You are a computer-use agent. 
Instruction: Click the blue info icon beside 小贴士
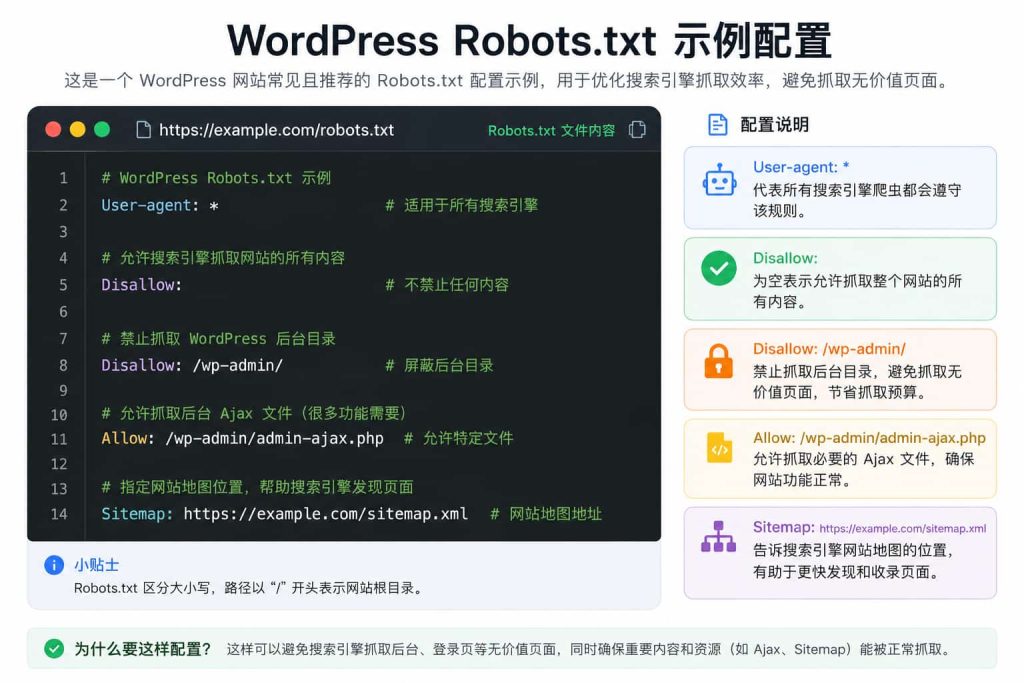point(54,565)
